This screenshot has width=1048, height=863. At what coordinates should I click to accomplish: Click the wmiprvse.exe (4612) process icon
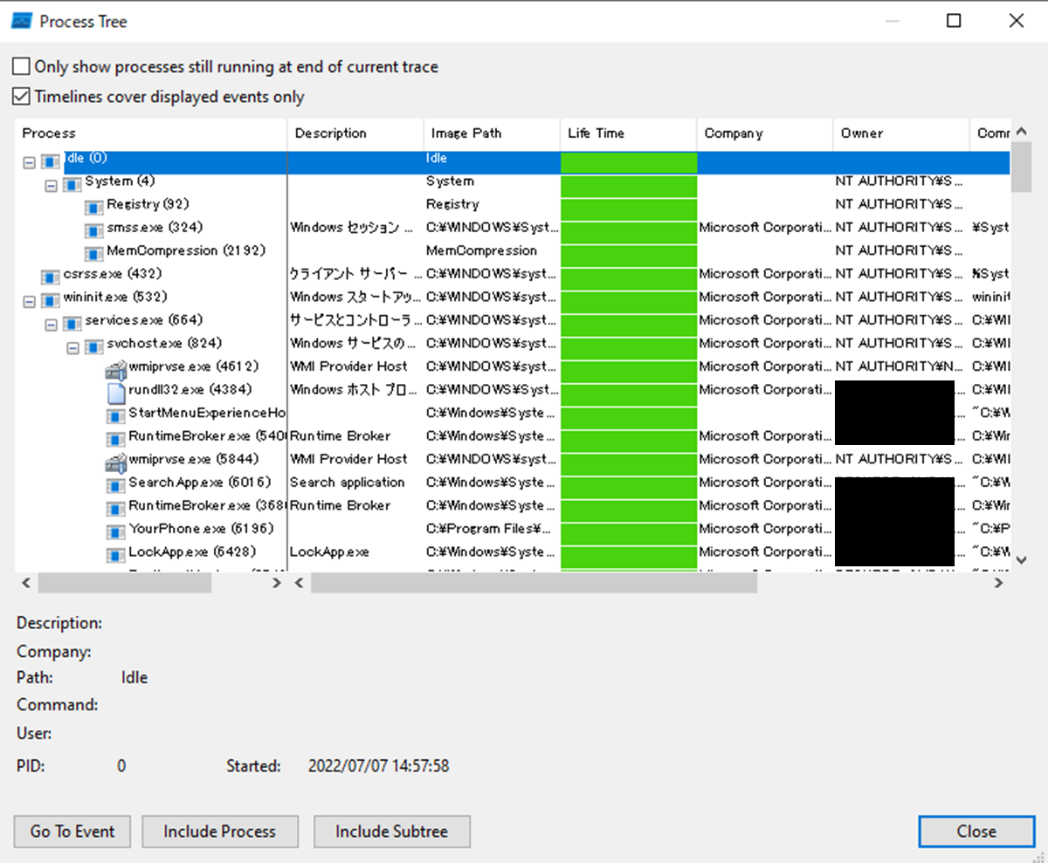[116, 367]
